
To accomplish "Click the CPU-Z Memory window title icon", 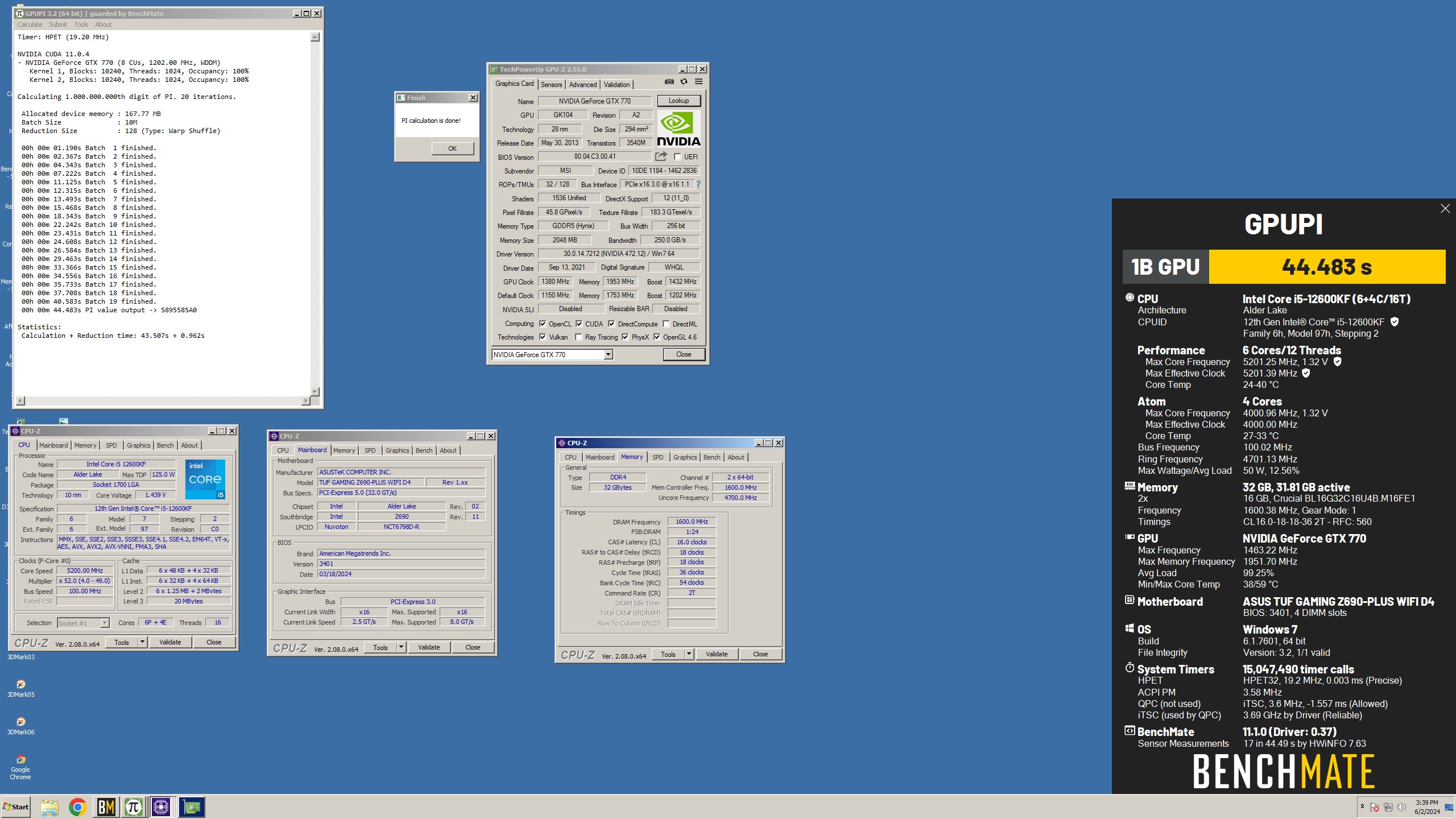I will [x=562, y=443].
